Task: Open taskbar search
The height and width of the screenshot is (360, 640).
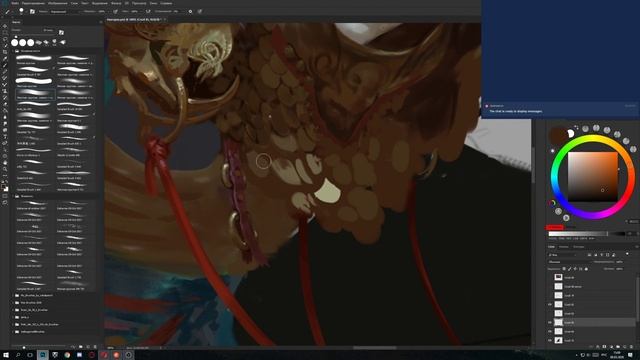Action: 18,355
